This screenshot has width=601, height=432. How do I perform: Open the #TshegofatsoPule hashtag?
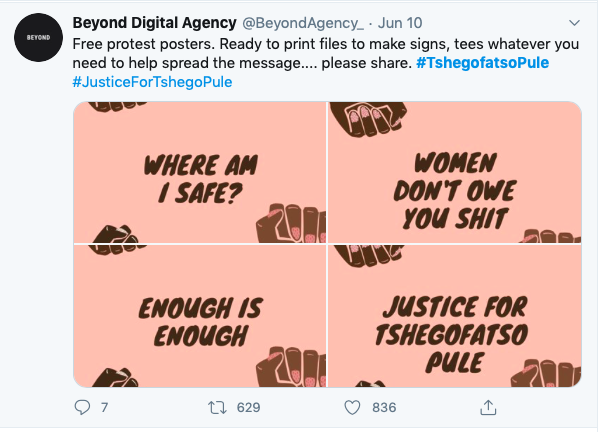(x=483, y=63)
